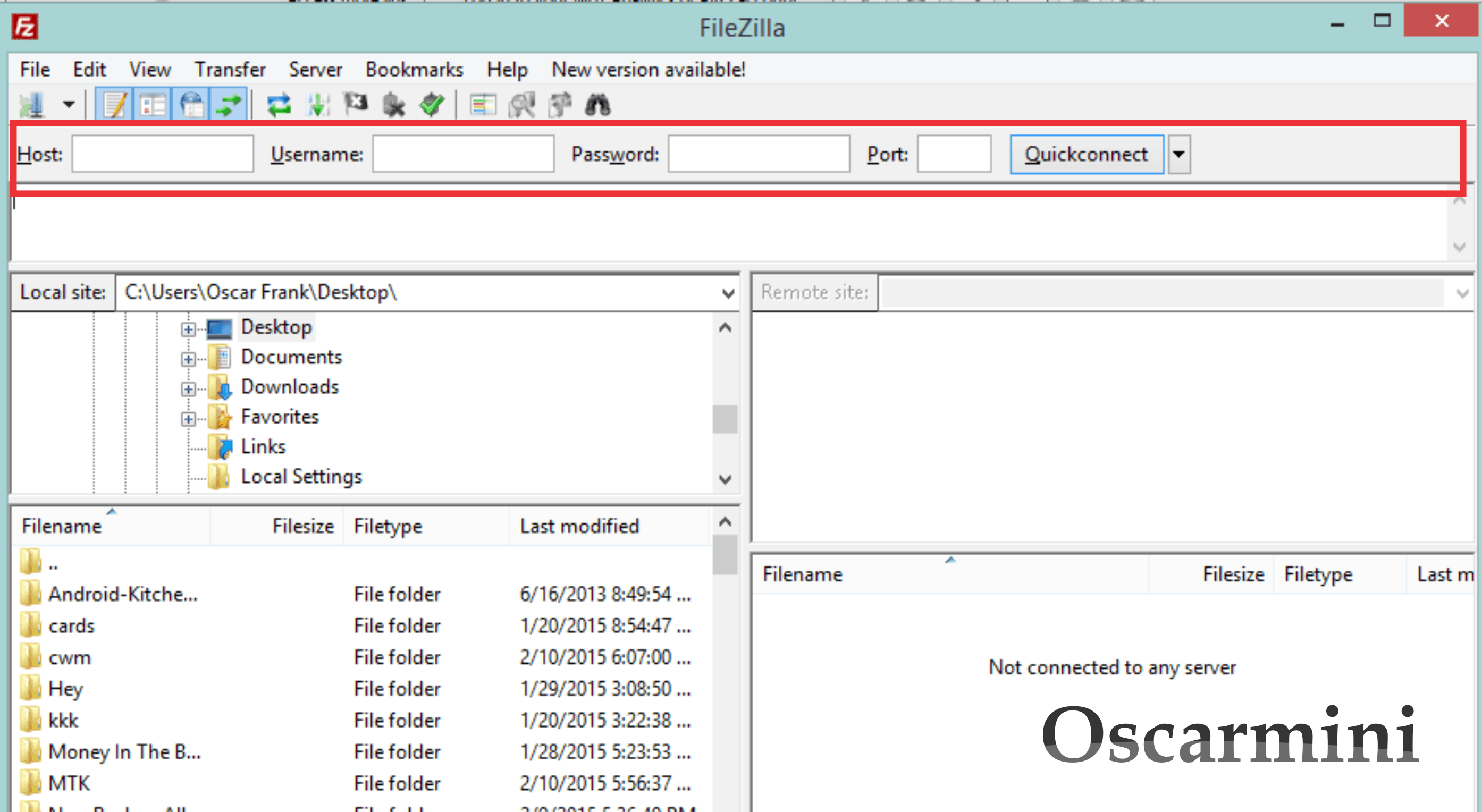Click refresh file lists icon
The image size is (1482, 812).
[x=279, y=105]
